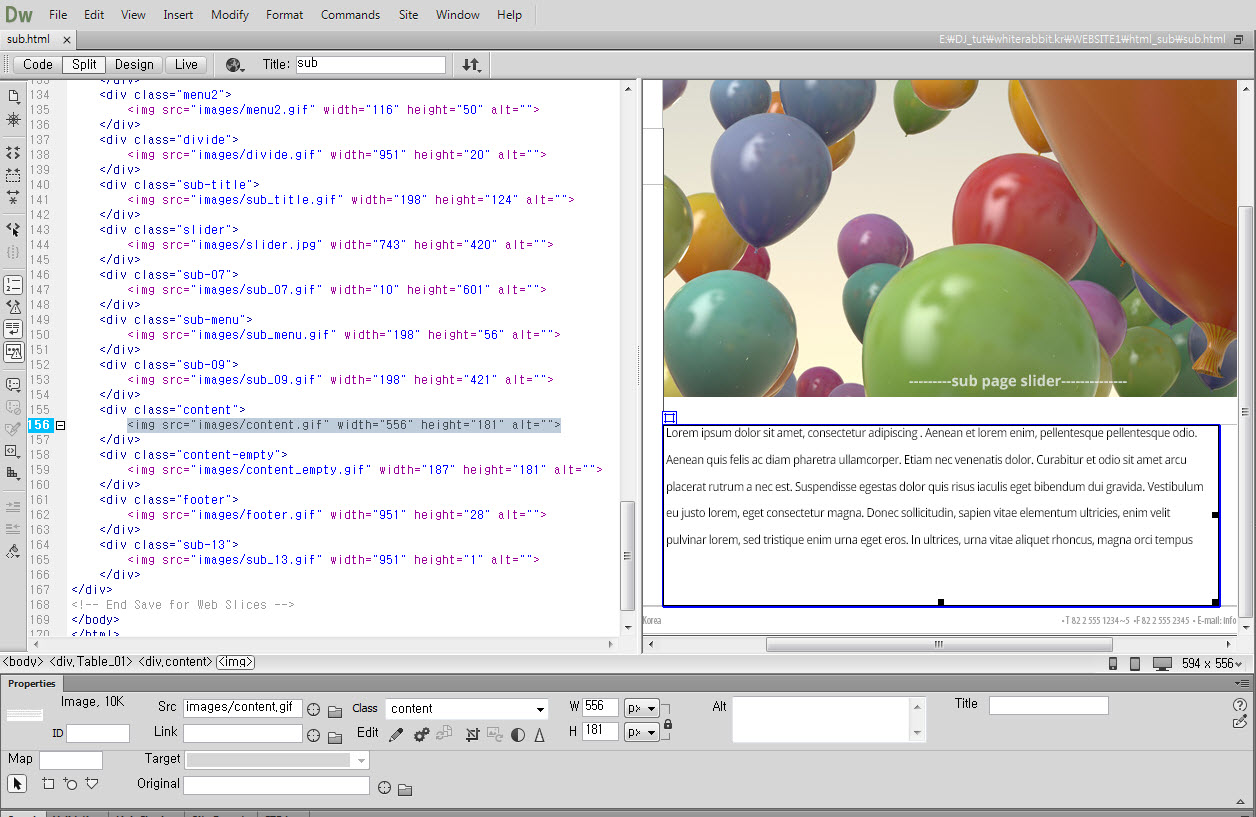1256x817 pixels.
Task: Toggle Word Wrap in the code toolbar
Action: tap(13, 329)
